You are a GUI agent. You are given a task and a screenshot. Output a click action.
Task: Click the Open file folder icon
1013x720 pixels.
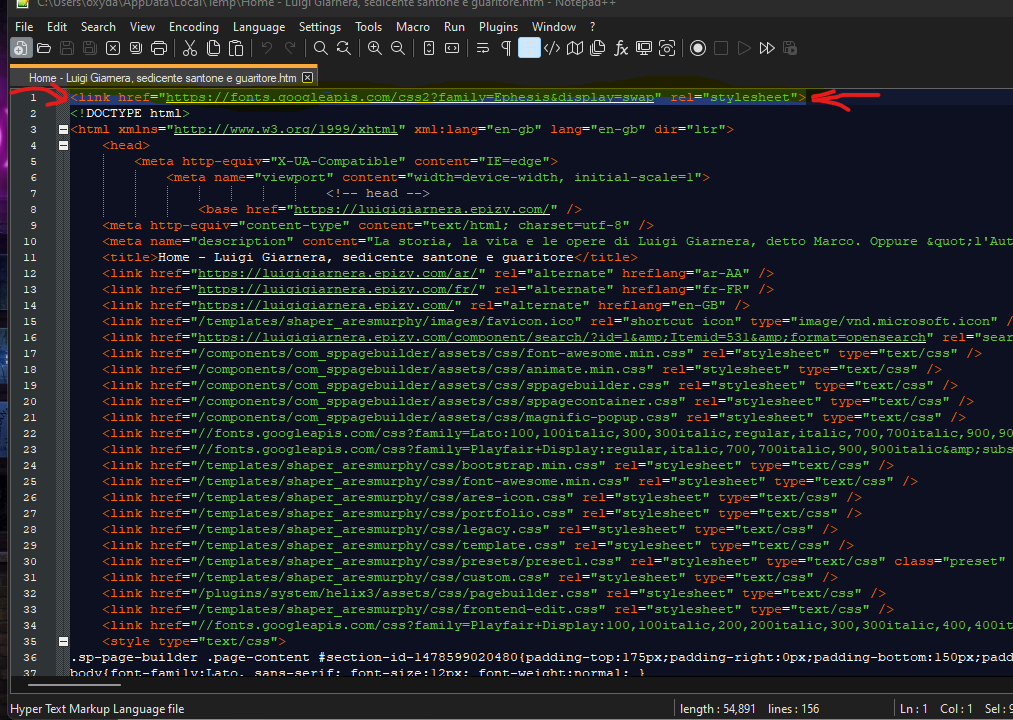coord(44,48)
